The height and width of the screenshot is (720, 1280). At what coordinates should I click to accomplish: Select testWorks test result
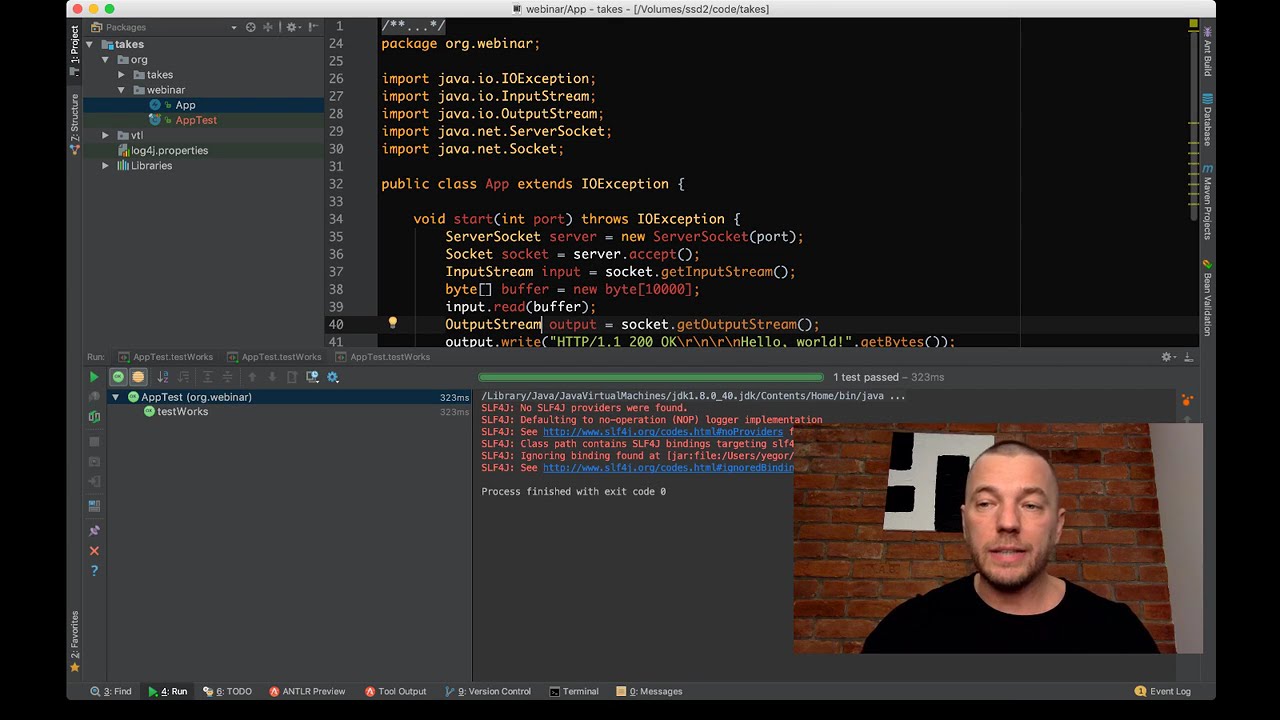[x=182, y=412]
